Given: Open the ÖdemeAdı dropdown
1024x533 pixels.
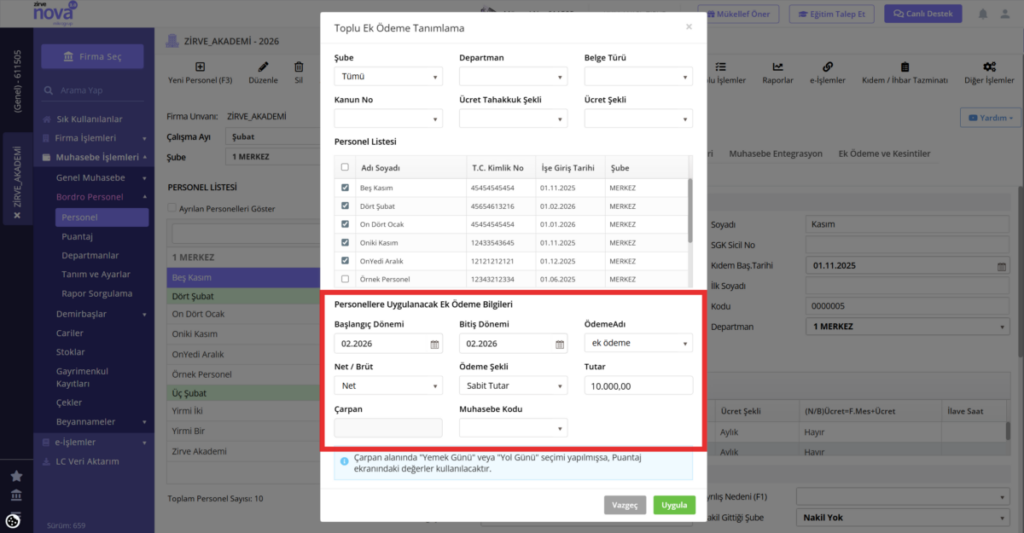Looking at the screenshot, I should pyautogui.click(x=638, y=343).
